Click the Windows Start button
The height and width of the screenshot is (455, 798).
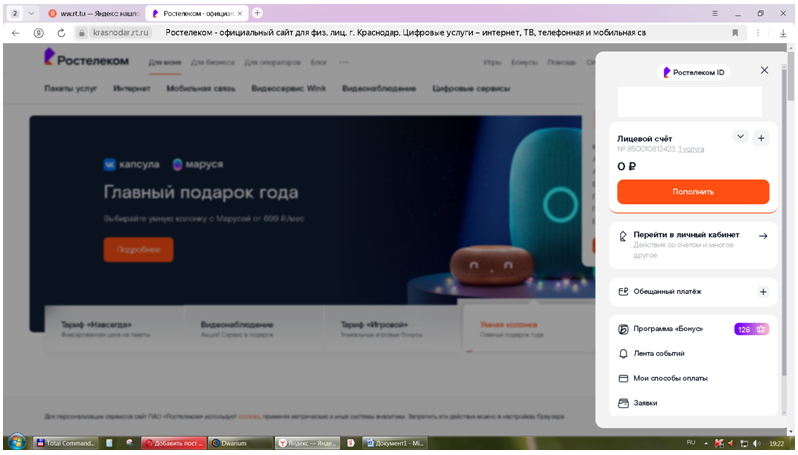pyautogui.click(x=17, y=442)
